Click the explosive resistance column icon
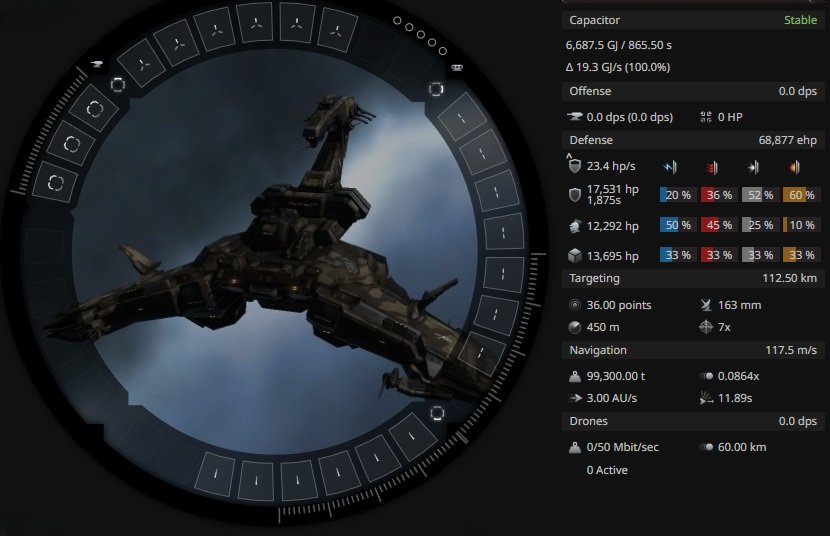Screen dimensions: 830x536 795,168
